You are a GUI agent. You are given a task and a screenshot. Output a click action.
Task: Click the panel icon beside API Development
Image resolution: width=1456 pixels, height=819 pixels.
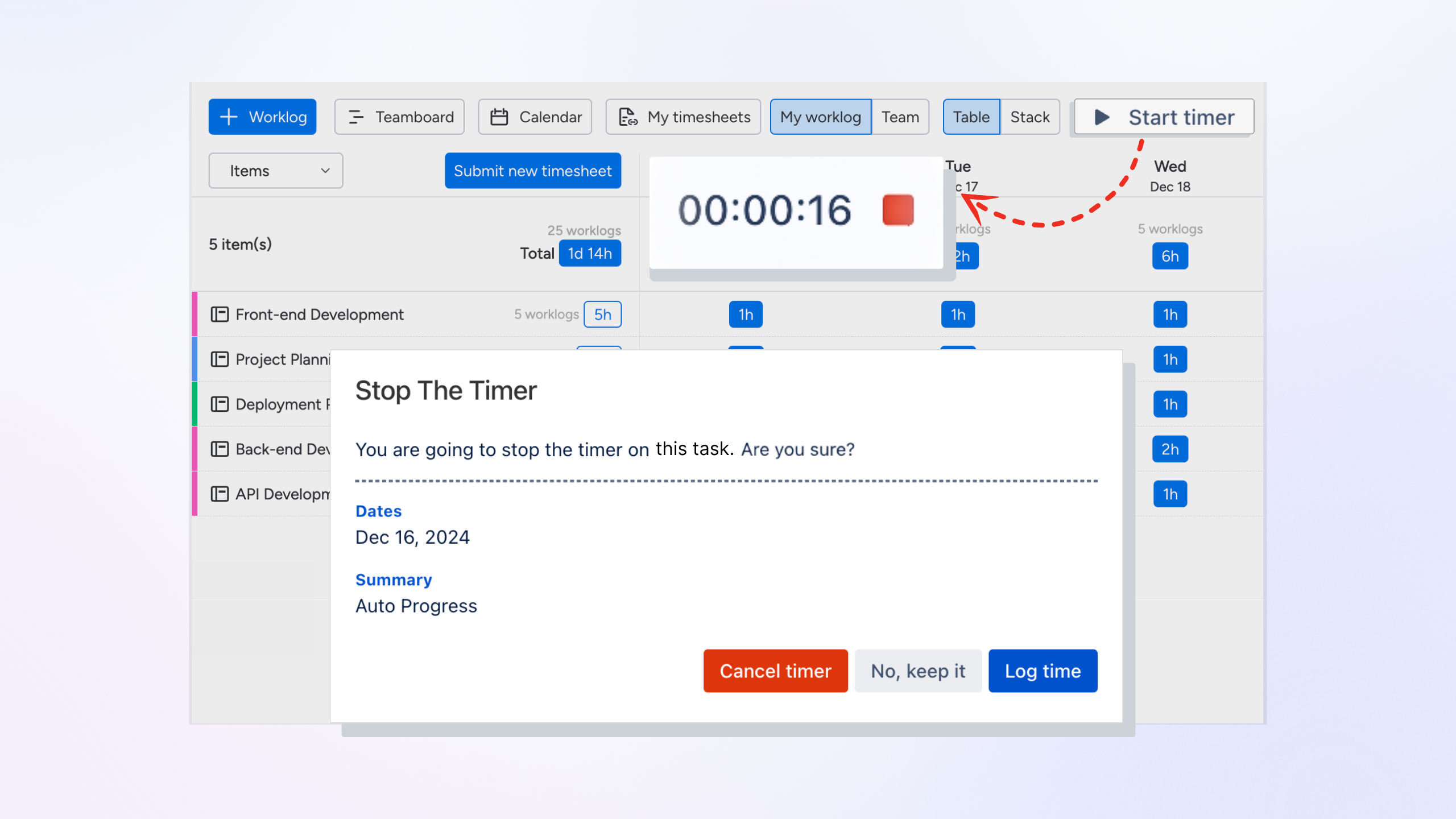click(x=220, y=494)
